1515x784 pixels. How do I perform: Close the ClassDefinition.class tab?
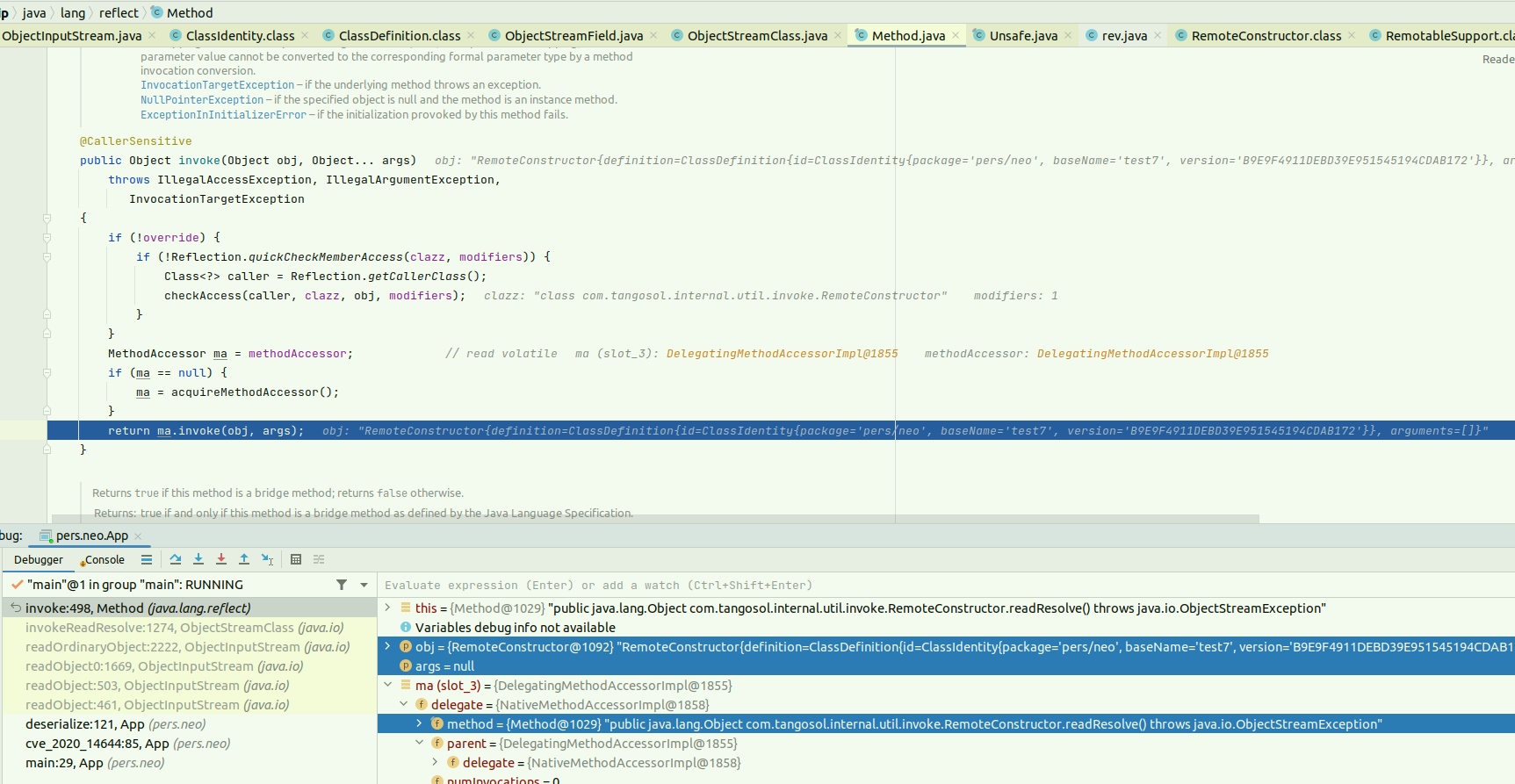pos(471,35)
